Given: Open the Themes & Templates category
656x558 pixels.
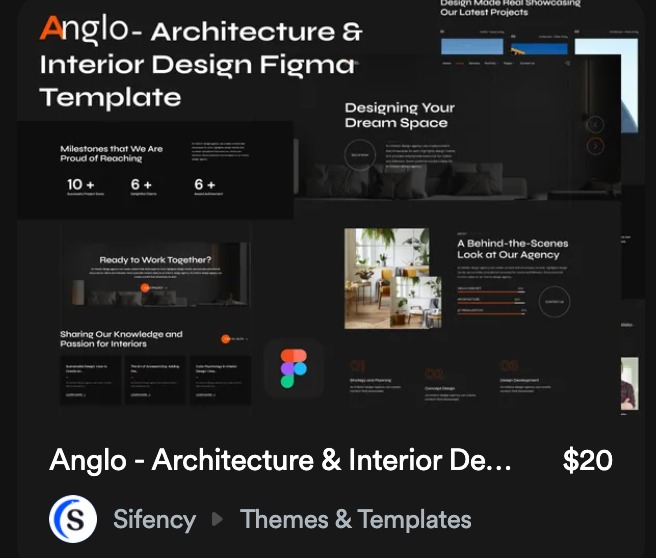Looking at the screenshot, I should click(355, 520).
